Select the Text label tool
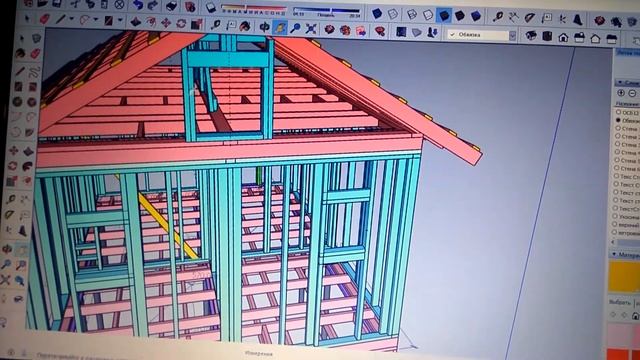 tap(231, 25)
